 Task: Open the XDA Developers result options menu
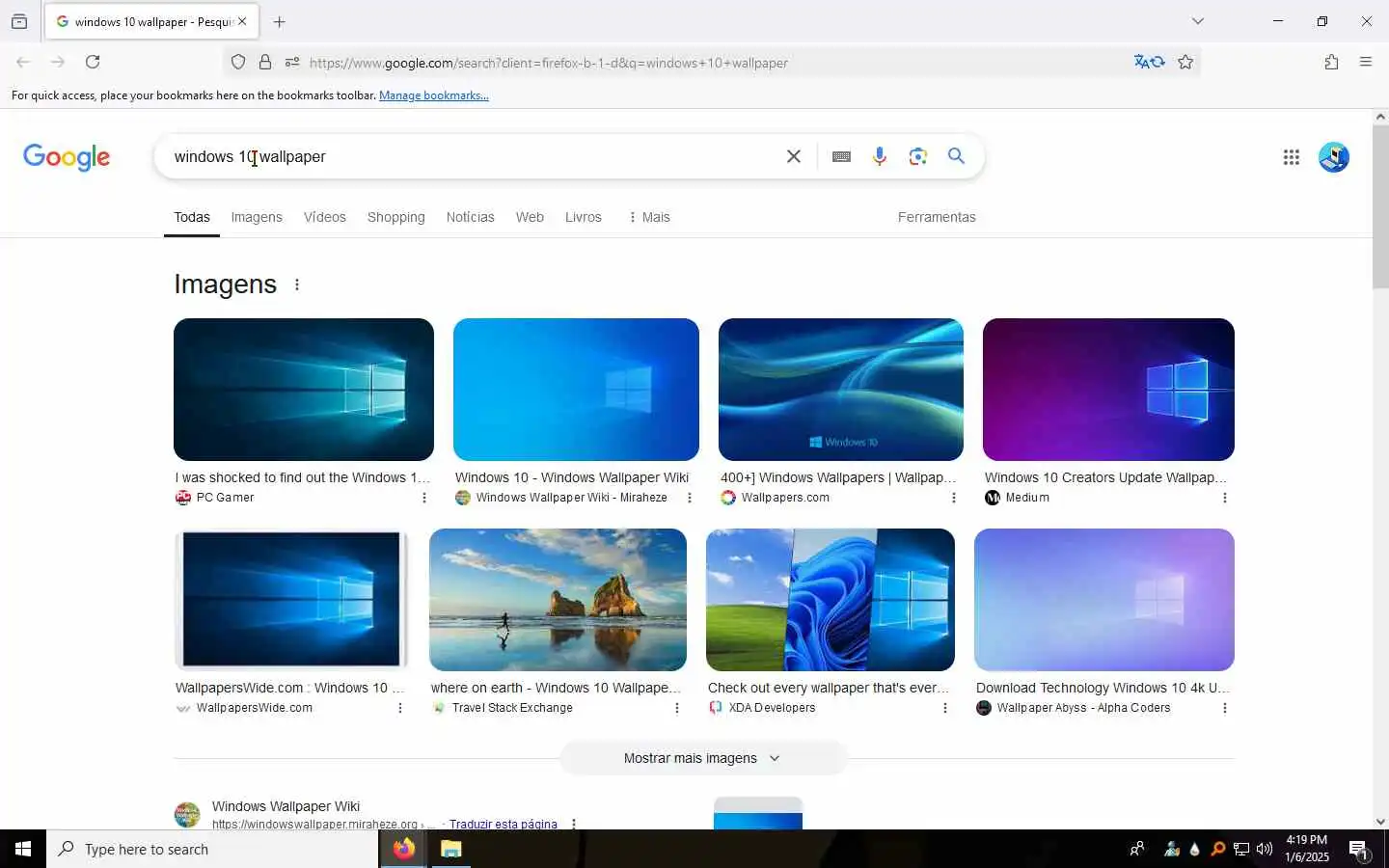[x=945, y=708]
